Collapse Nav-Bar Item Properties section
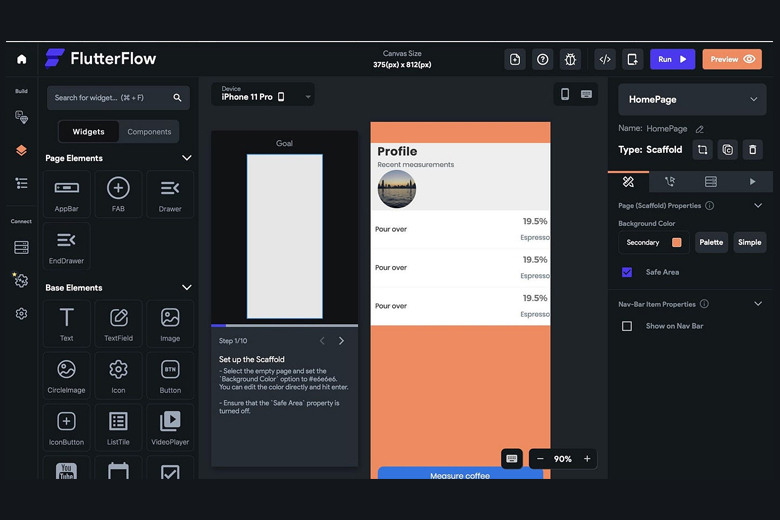Screen dimensions: 780x520 pyautogui.click(x=758, y=304)
